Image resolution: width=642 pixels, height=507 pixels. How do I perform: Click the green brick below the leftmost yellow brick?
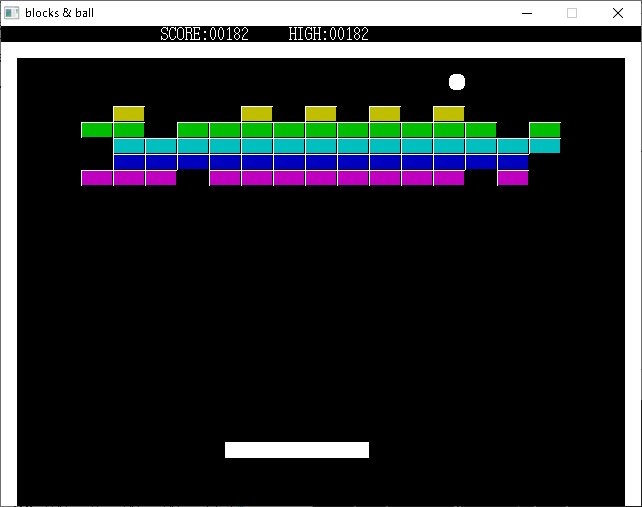[129, 130]
